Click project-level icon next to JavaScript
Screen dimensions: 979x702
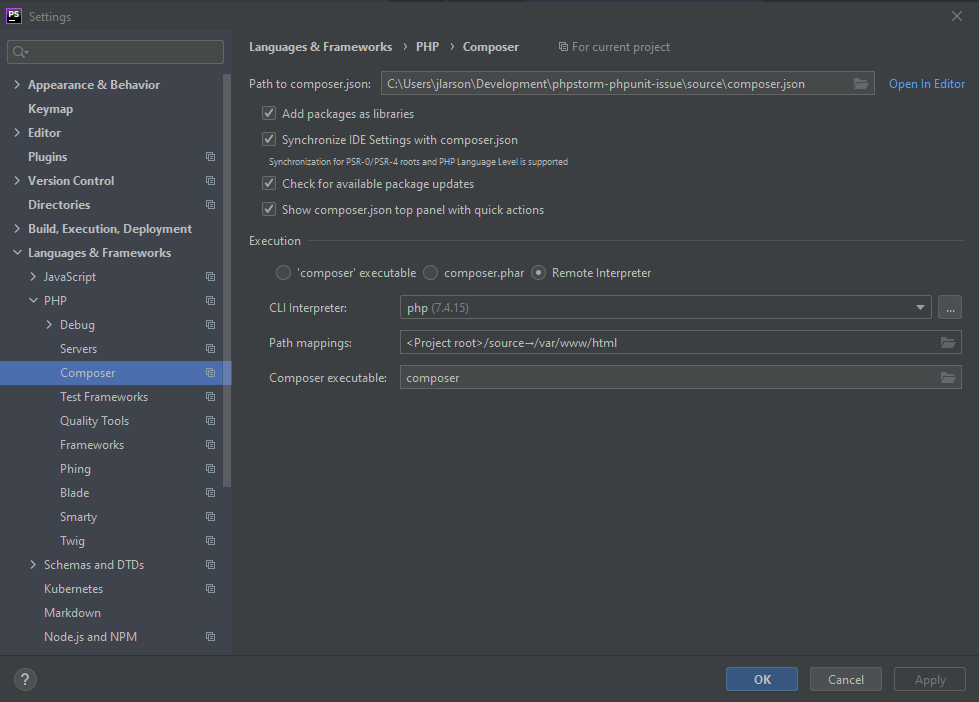210,277
